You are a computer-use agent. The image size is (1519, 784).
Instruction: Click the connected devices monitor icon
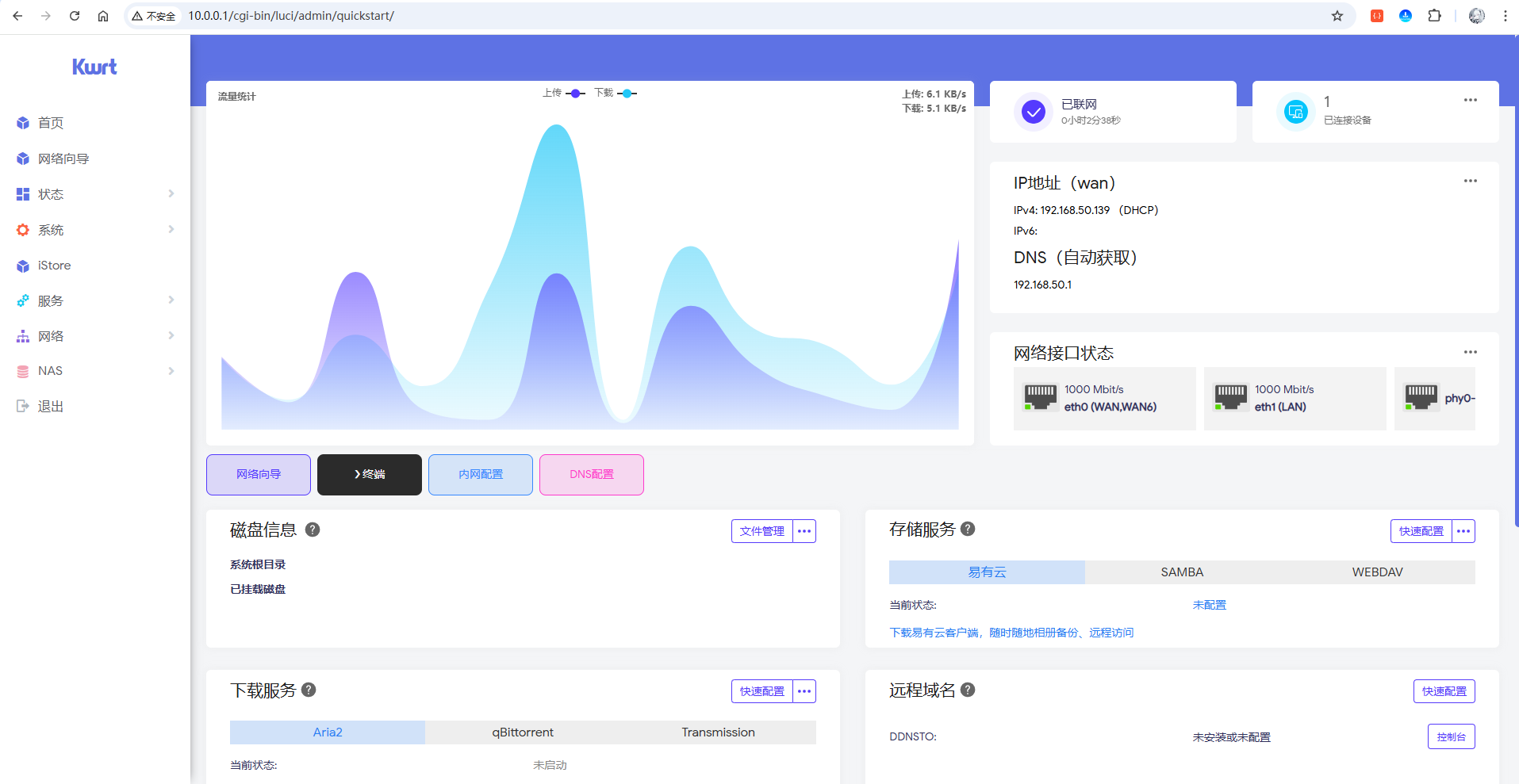(x=1295, y=112)
